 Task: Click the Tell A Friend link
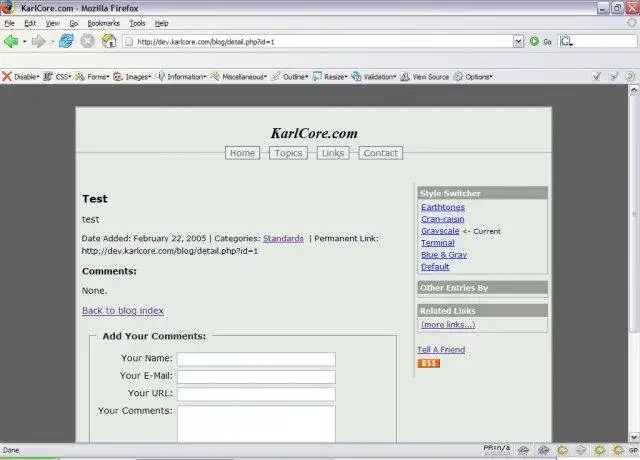pos(441,350)
